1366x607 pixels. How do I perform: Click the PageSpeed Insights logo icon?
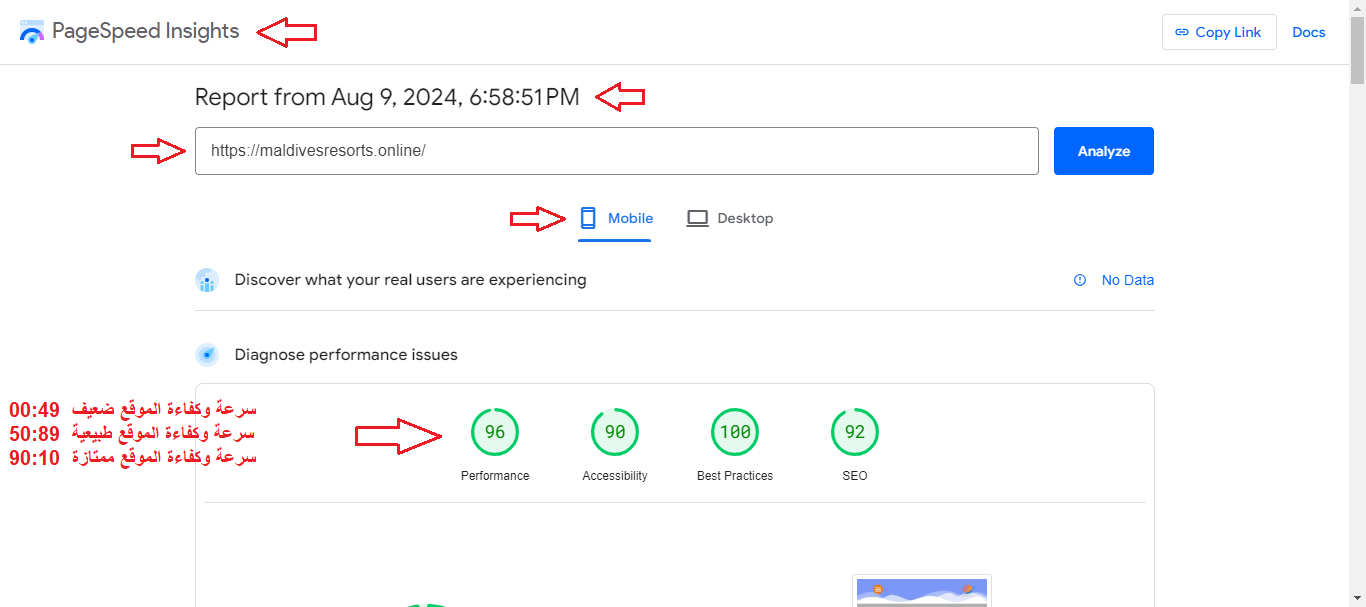point(32,32)
